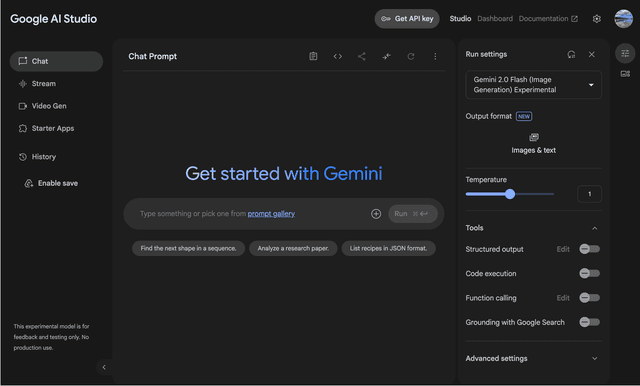Image resolution: width=640 pixels, height=386 pixels.
Task: Click the Images & text output icon
Action: (534, 137)
